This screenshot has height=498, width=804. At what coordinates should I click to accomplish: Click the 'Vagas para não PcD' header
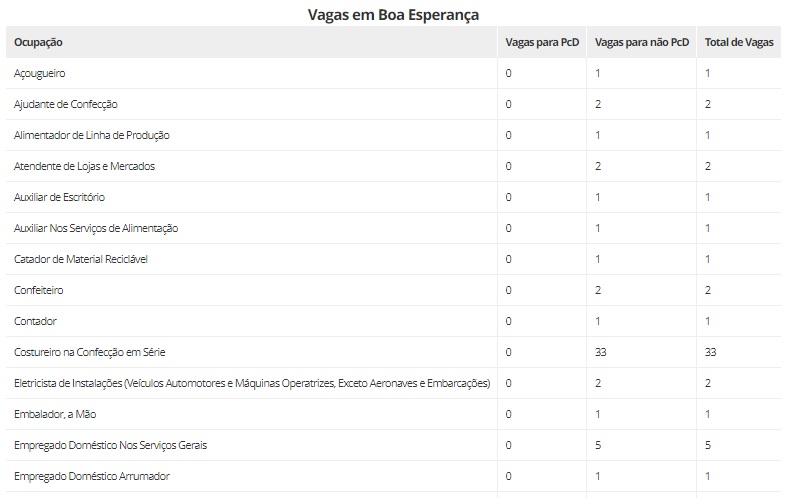pos(641,43)
